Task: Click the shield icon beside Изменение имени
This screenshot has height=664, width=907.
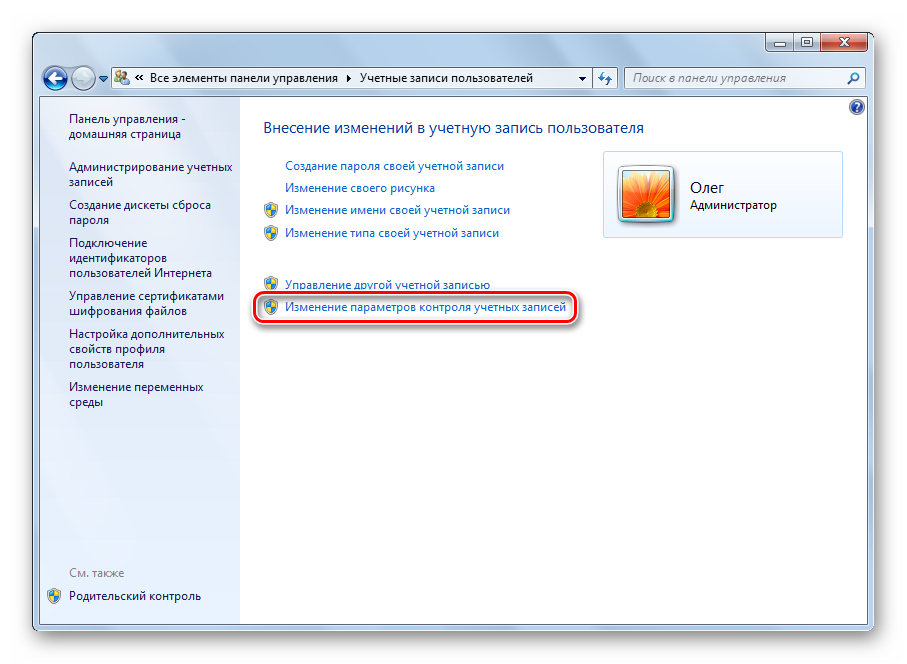Action: click(x=271, y=210)
